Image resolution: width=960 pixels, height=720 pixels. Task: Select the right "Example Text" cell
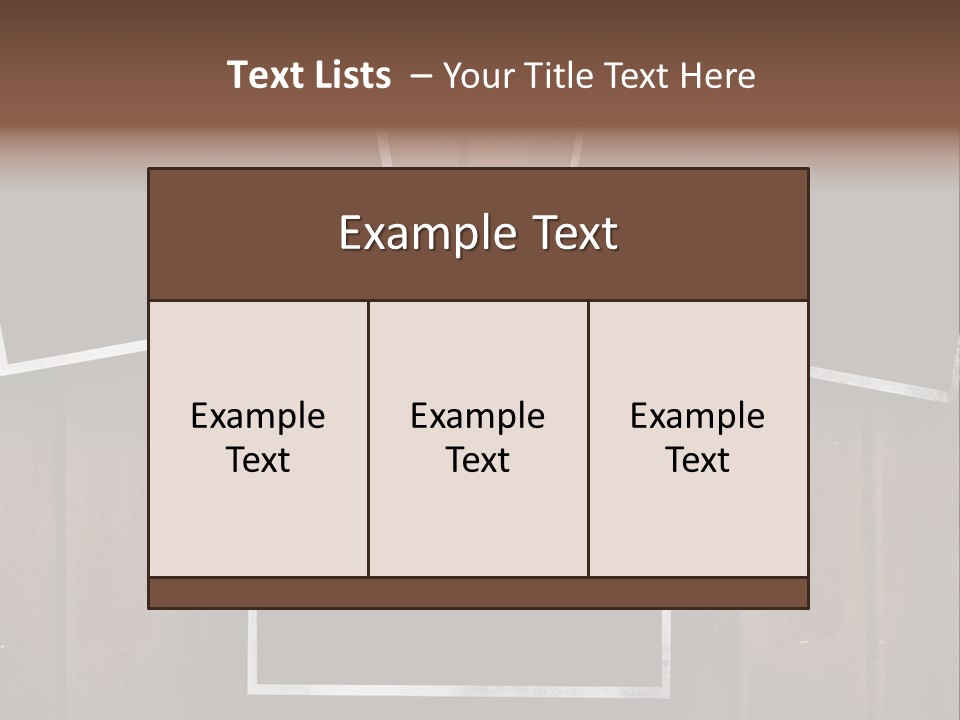(x=698, y=438)
